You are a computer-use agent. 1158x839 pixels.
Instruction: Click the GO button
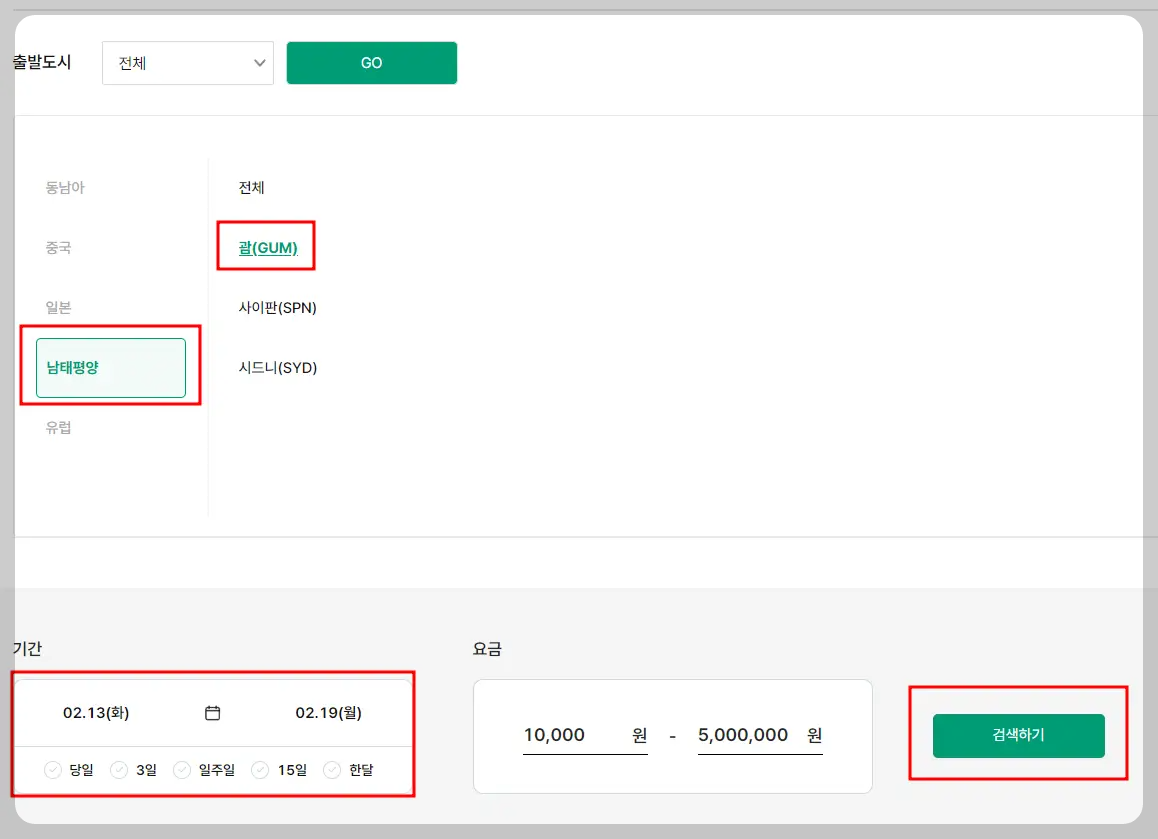point(371,62)
